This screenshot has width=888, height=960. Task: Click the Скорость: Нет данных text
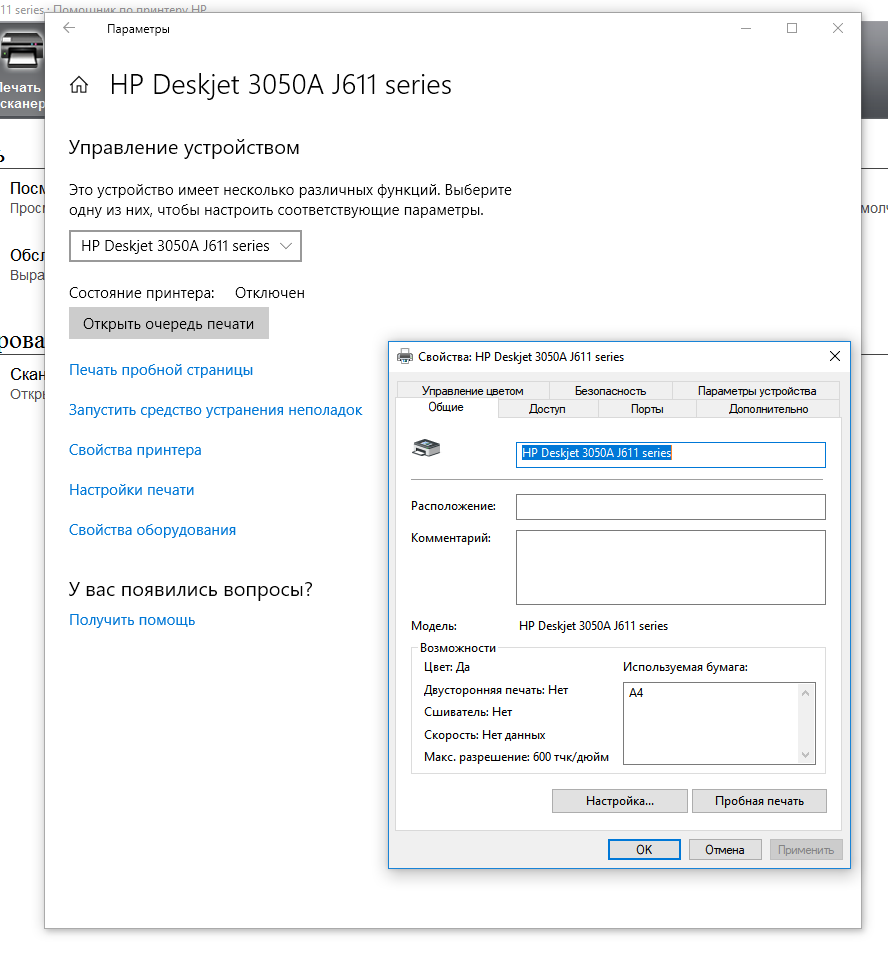click(x=484, y=735)
